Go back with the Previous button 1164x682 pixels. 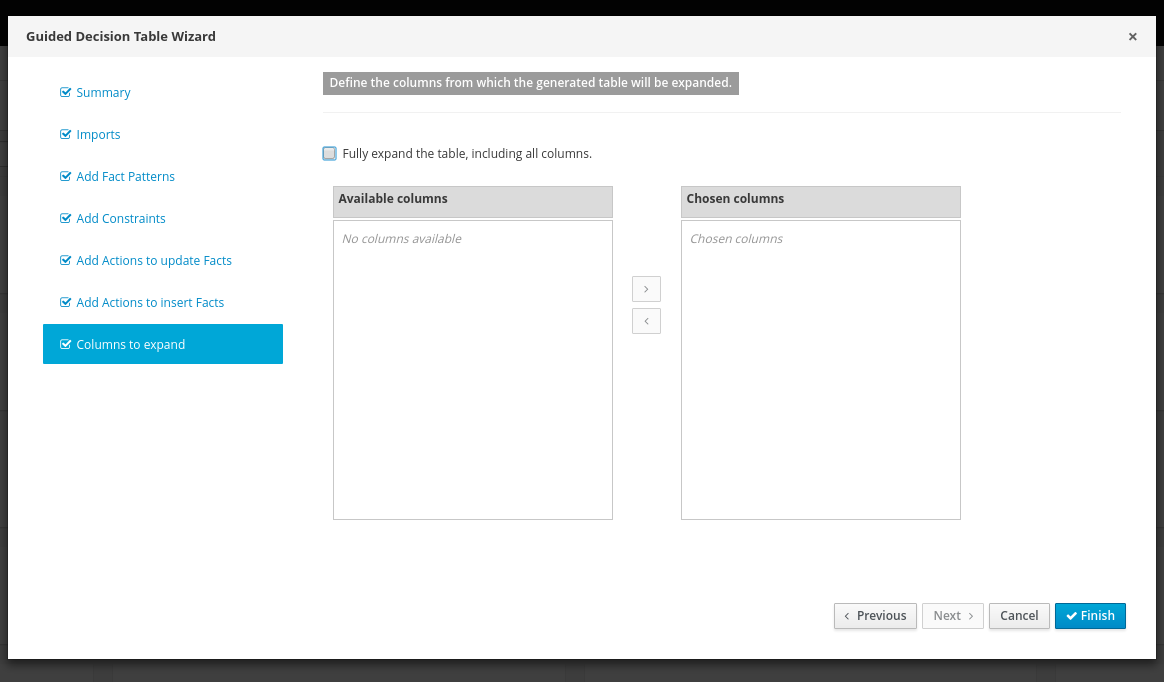coord(875,616)
